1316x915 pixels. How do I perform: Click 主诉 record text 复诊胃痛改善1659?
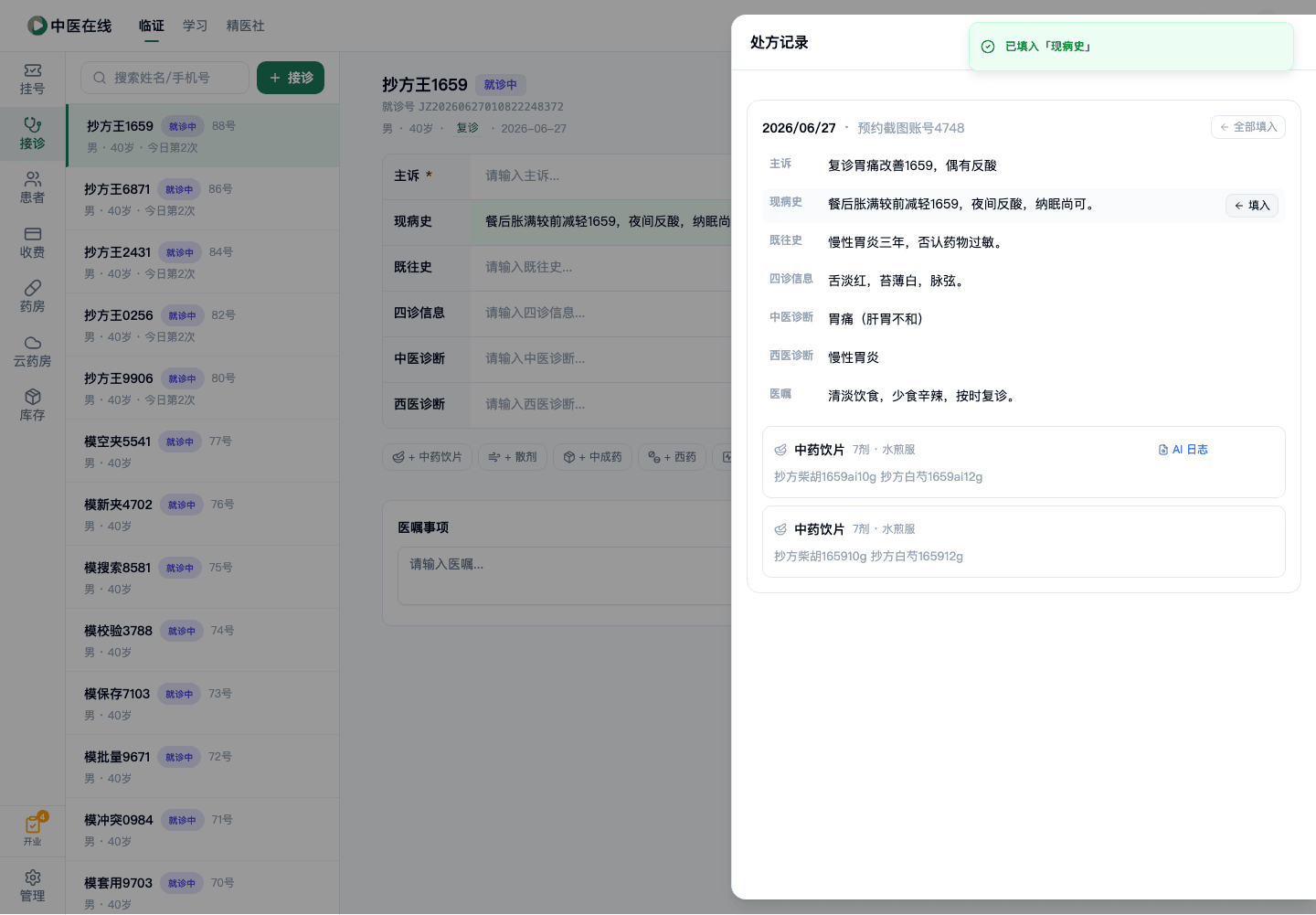pyautogui.click(x=912, y=165)
